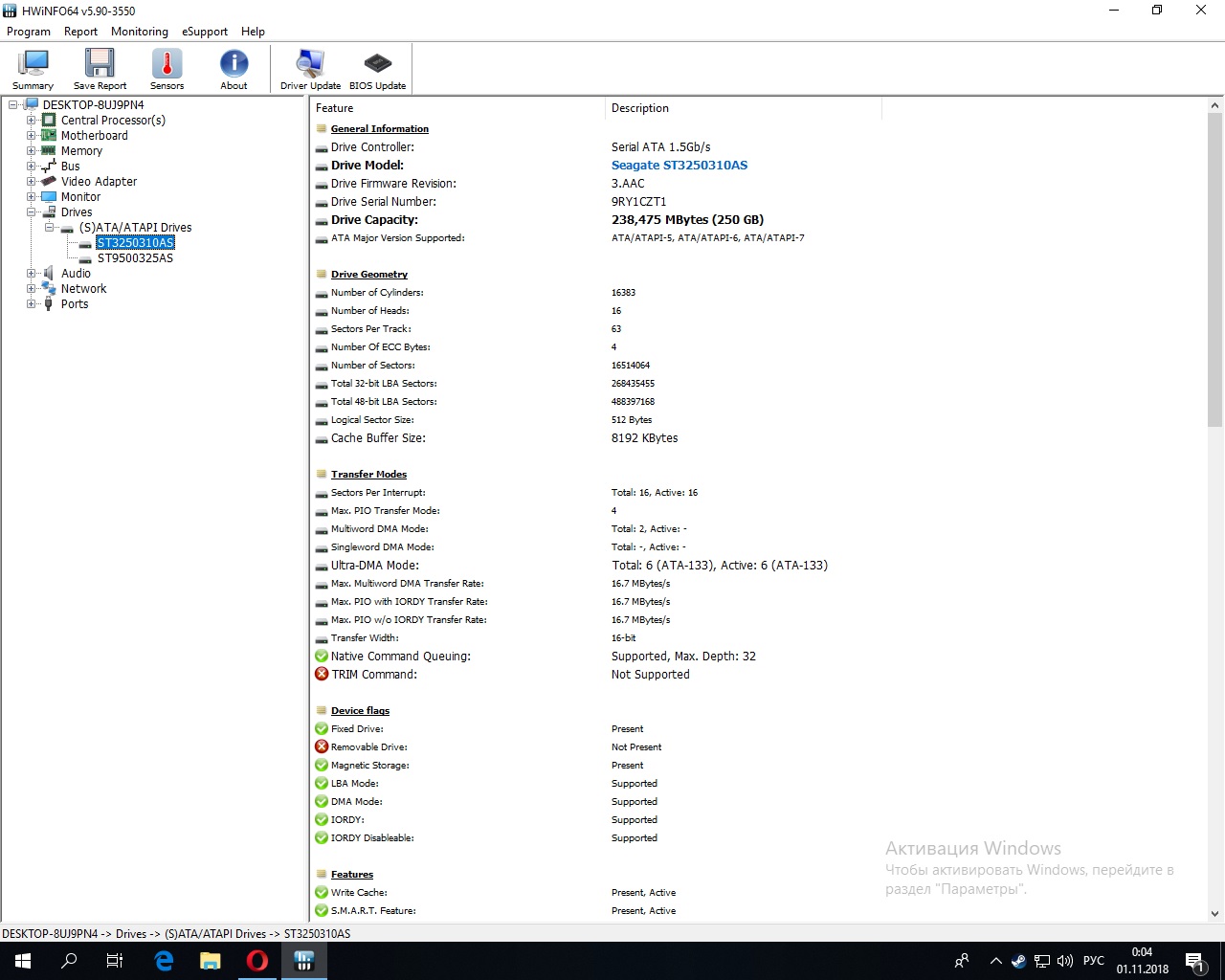The image size is (1225, 980).
Task: Open Task View on taskbar
Action: (115, 961)
